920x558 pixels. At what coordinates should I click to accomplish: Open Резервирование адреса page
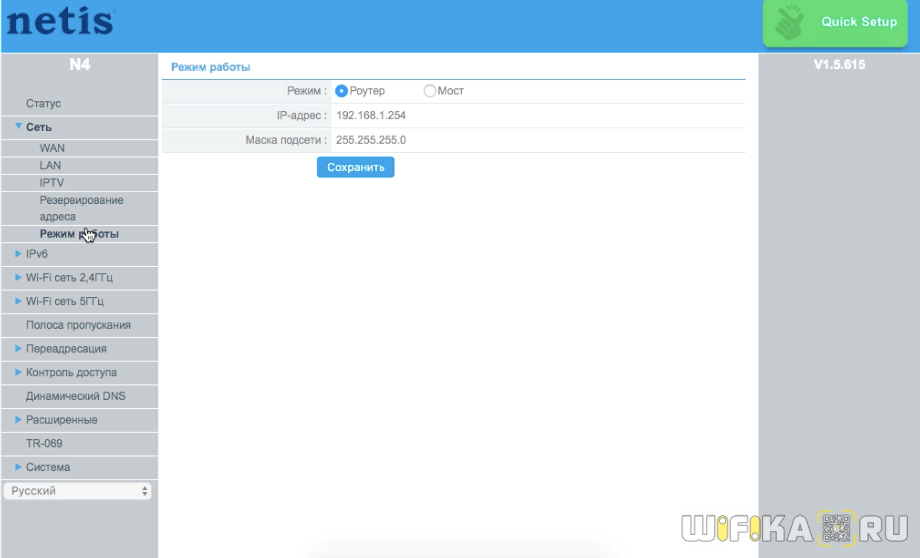80,208
